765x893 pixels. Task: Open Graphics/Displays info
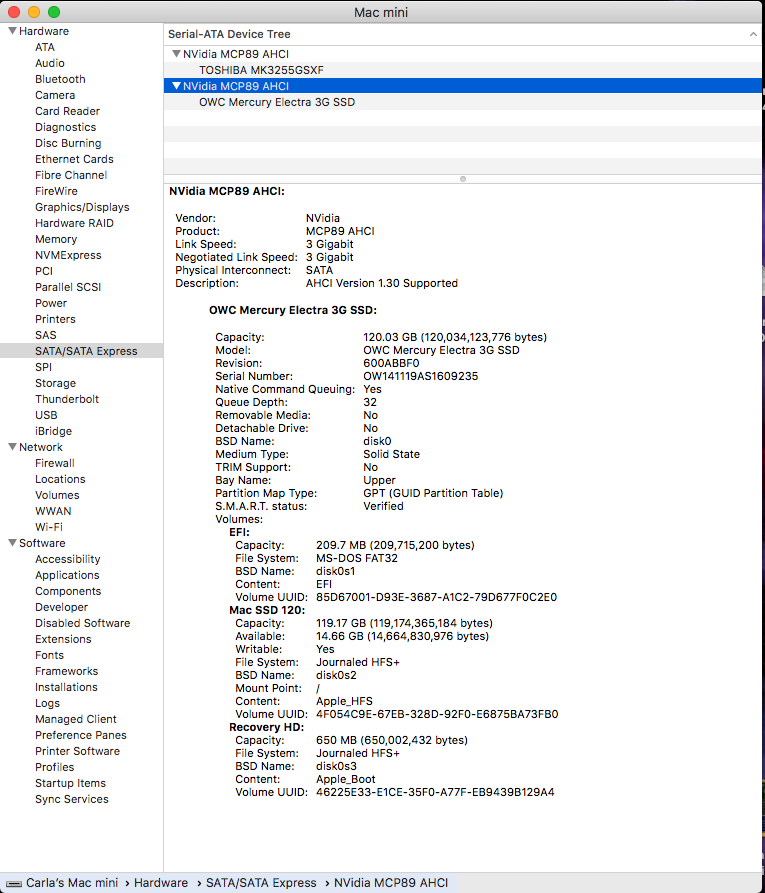pyautogui.click(x=82, y=207)
